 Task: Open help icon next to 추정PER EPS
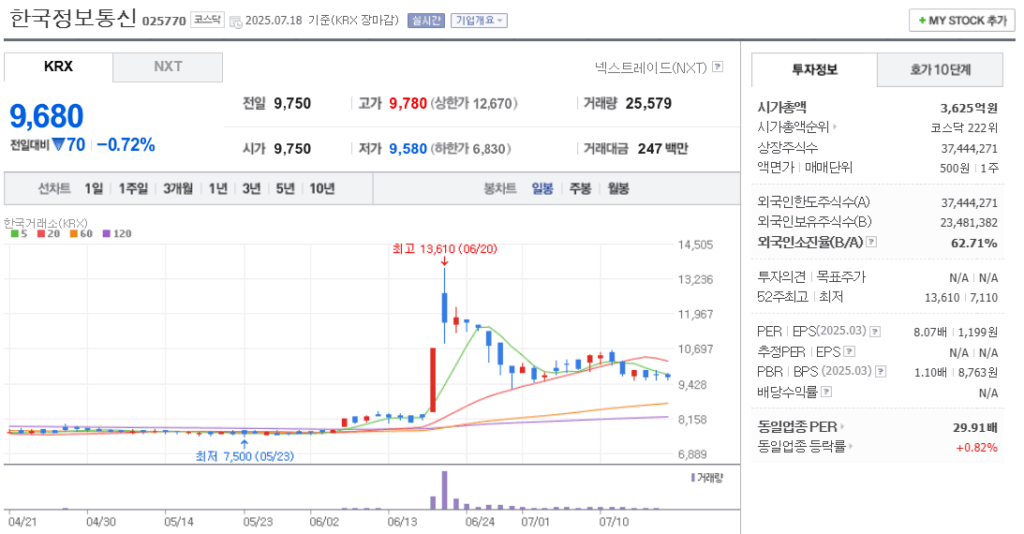point(849,352)
